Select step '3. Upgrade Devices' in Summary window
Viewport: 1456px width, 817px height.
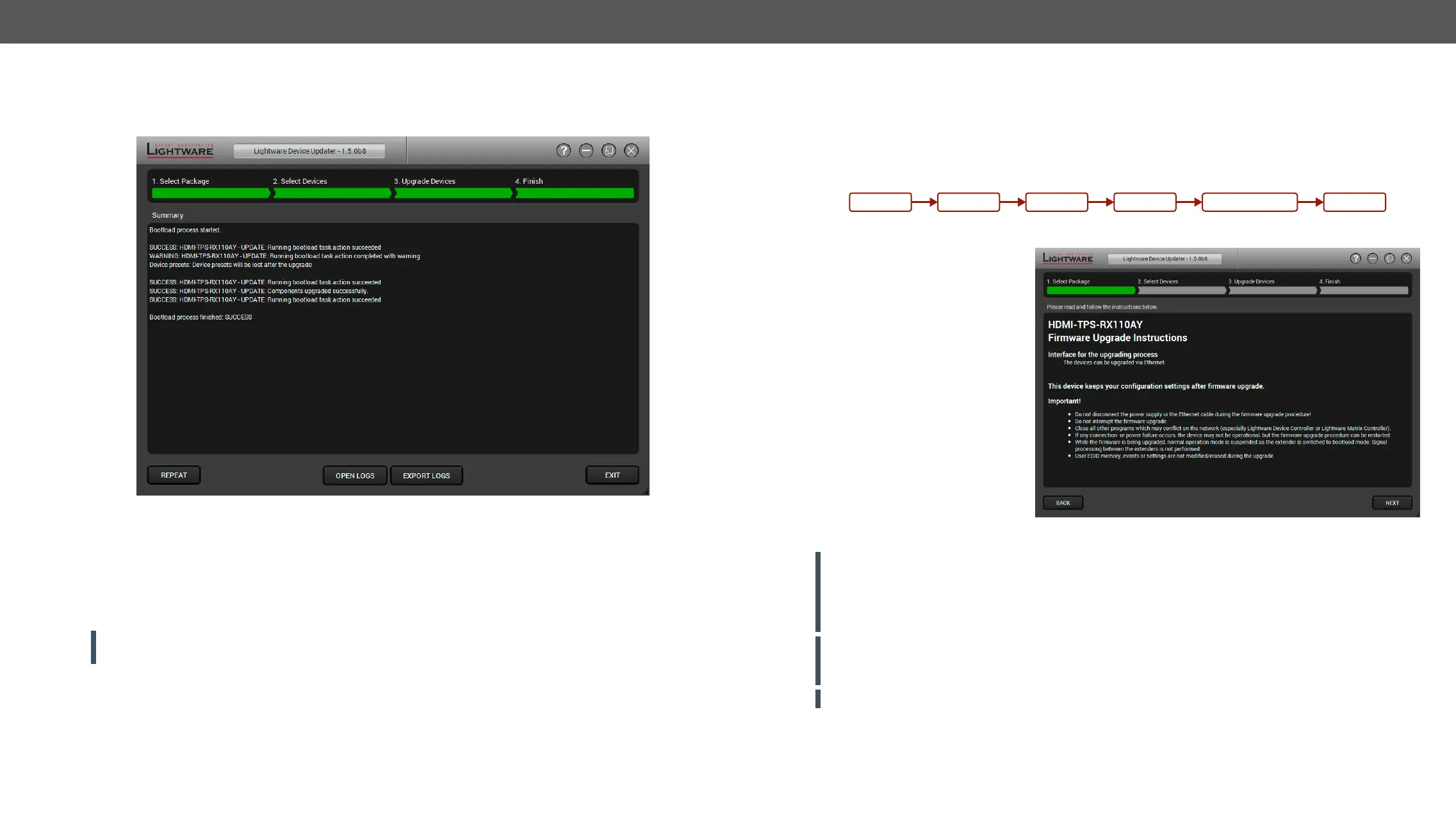pos(424,181)
